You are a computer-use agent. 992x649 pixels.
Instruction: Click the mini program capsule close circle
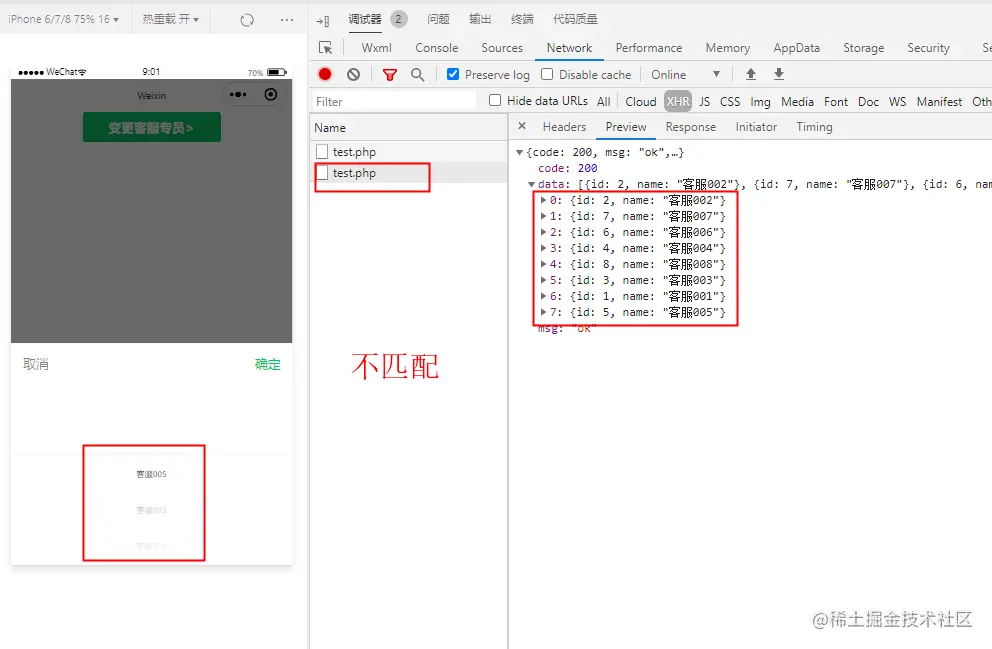point(271,95)
